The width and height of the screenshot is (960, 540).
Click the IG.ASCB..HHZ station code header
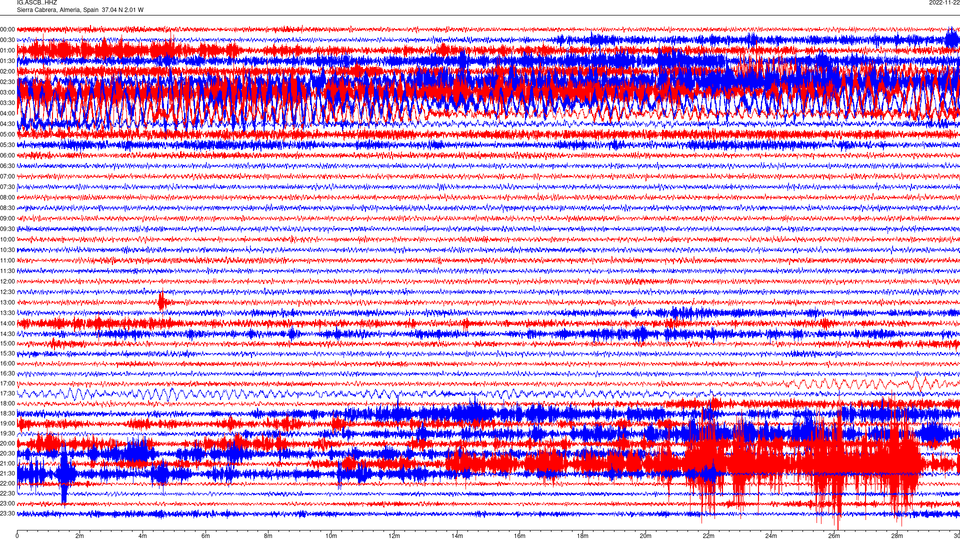[37, 2]
